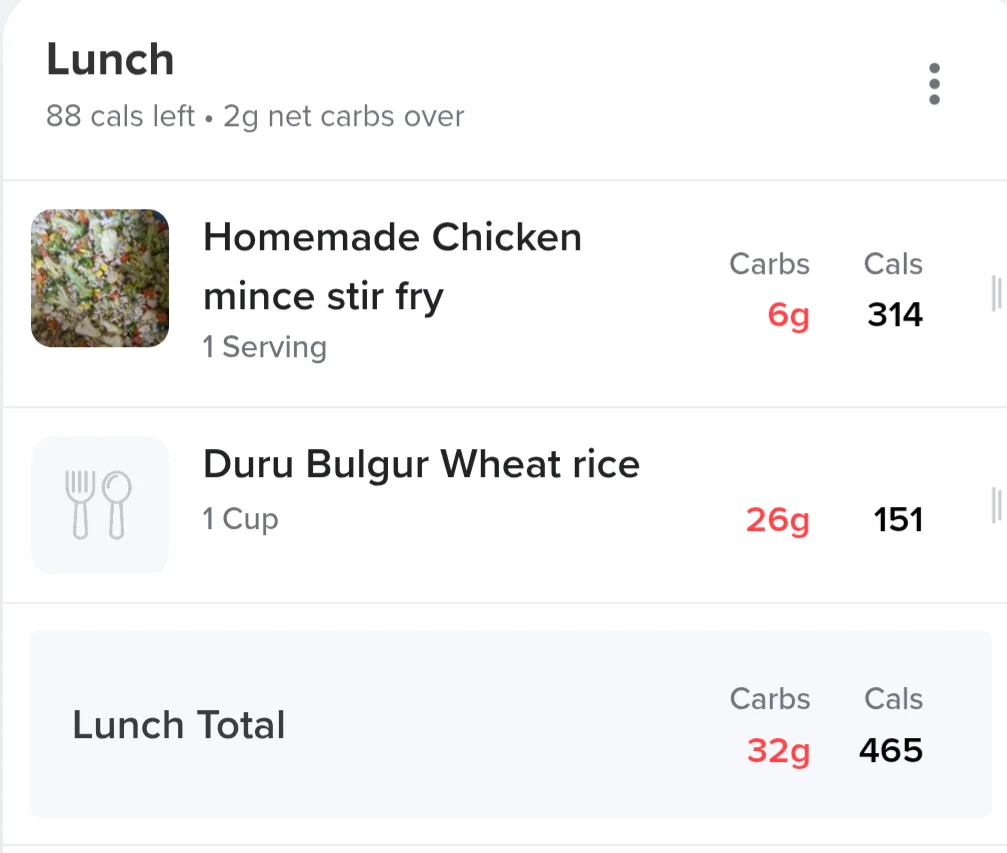Select the 465 total calories value
The height and width of the screenshot is (853, 1007).
tap(891, 750)
